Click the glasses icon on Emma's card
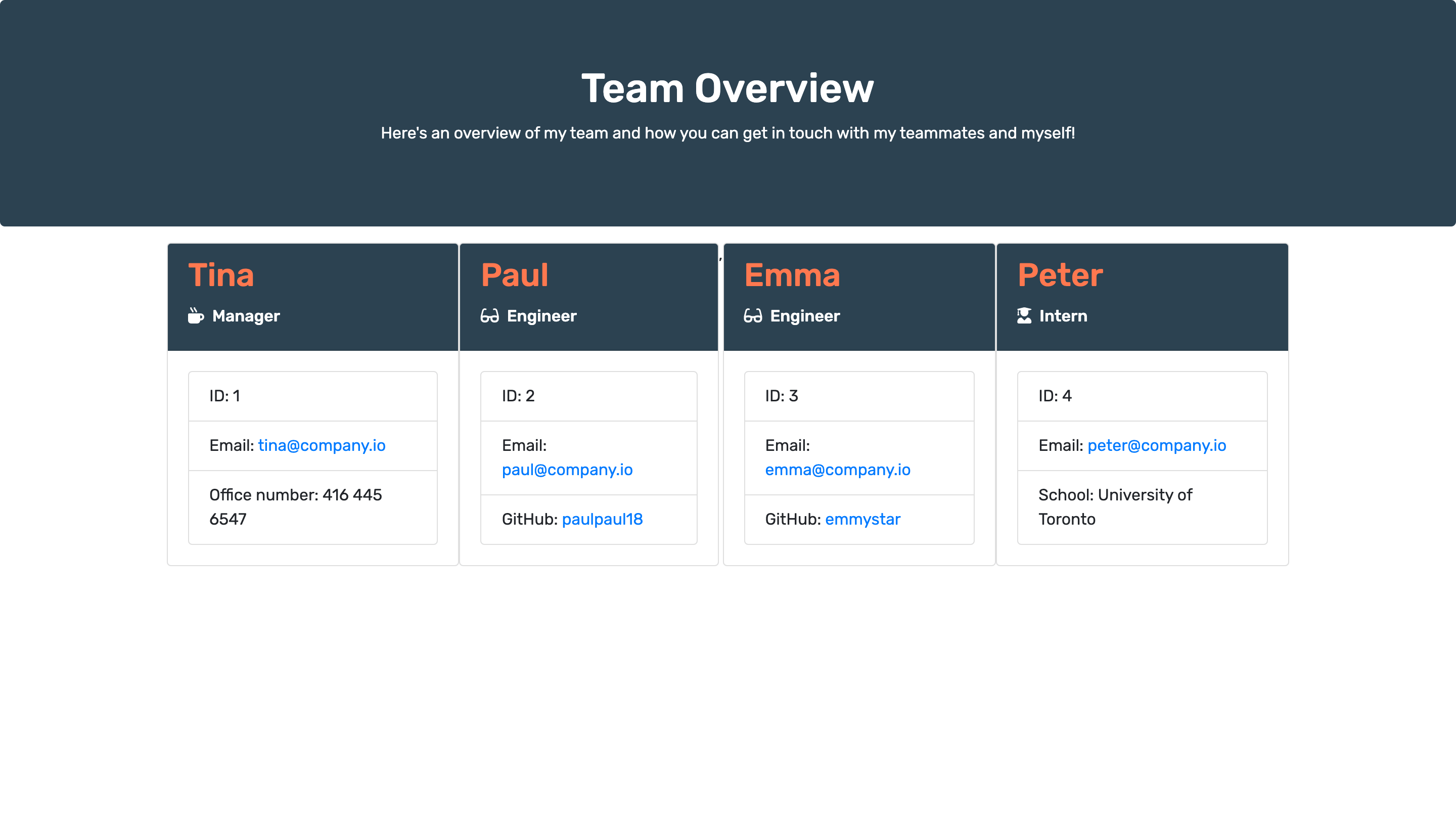This screenshot has width=1456, height=831. [x=753, y=315]
